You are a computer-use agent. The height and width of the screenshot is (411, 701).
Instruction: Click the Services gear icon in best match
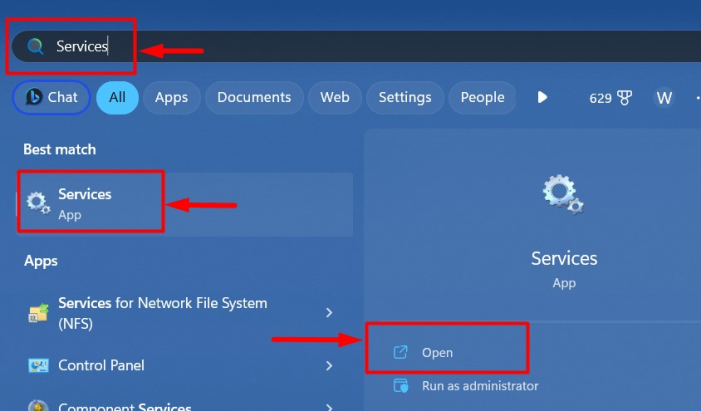38,203
